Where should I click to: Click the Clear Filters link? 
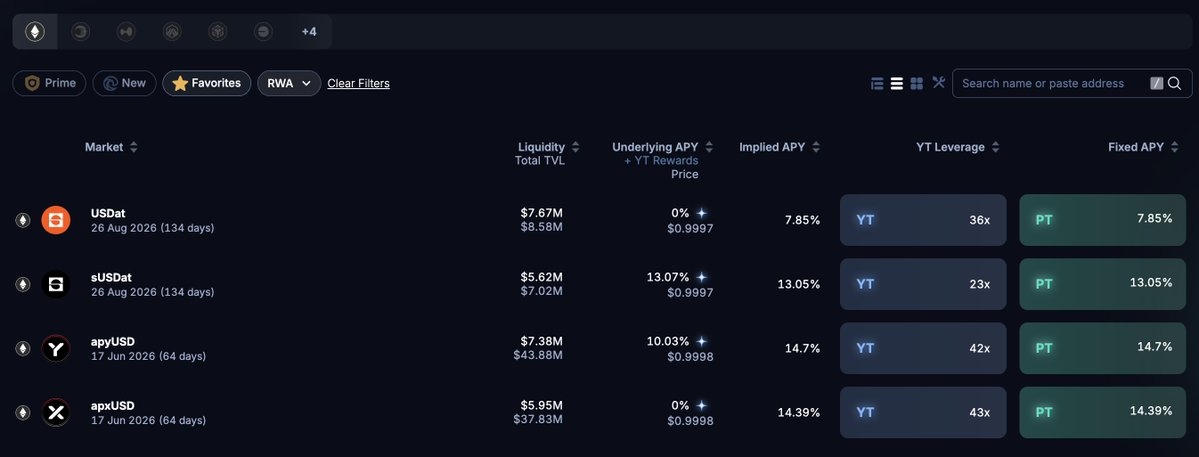[358, 83]
